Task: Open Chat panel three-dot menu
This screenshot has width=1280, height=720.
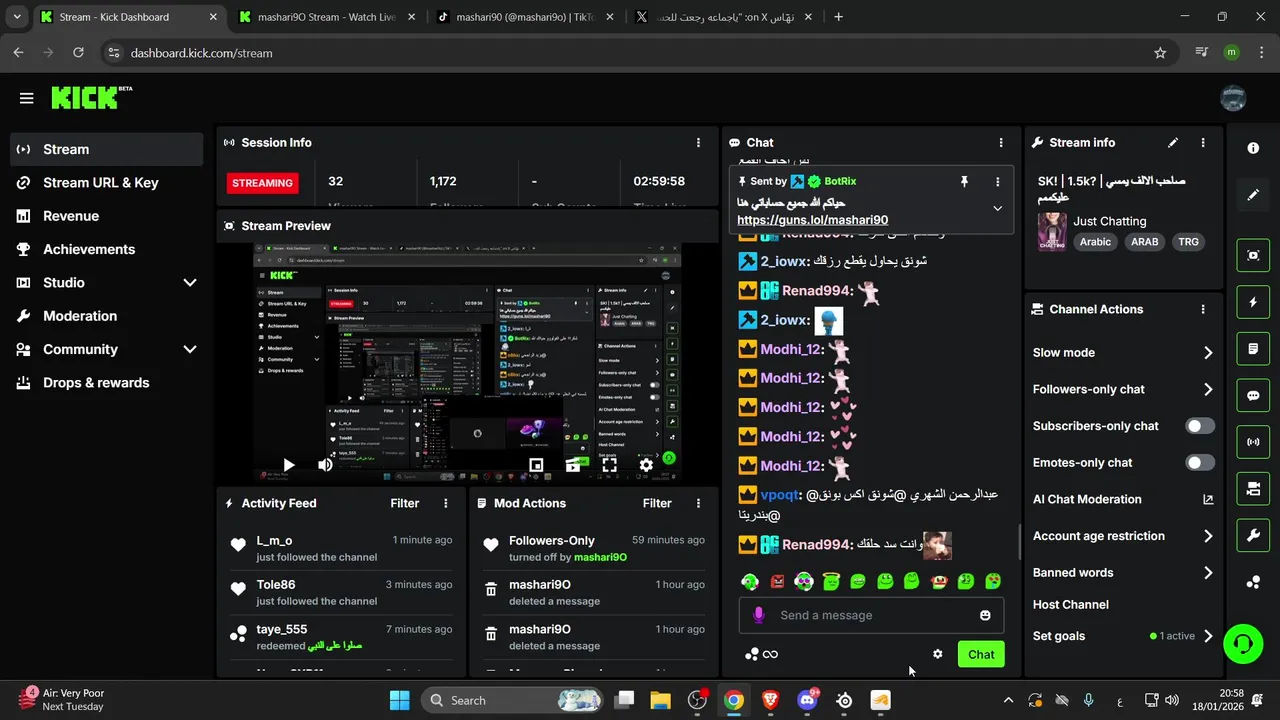Action: 1001,143
